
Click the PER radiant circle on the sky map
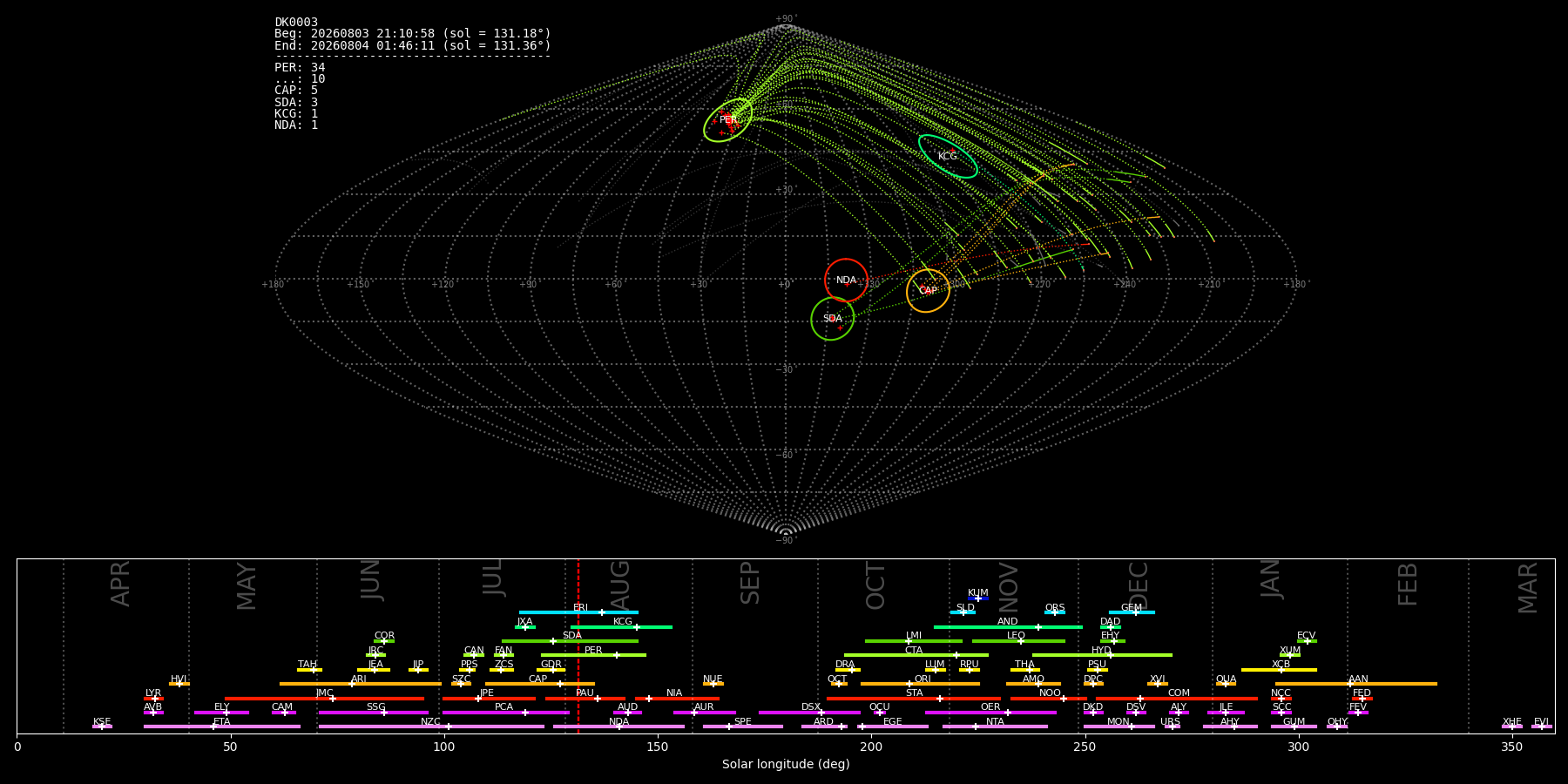[728, 120]
